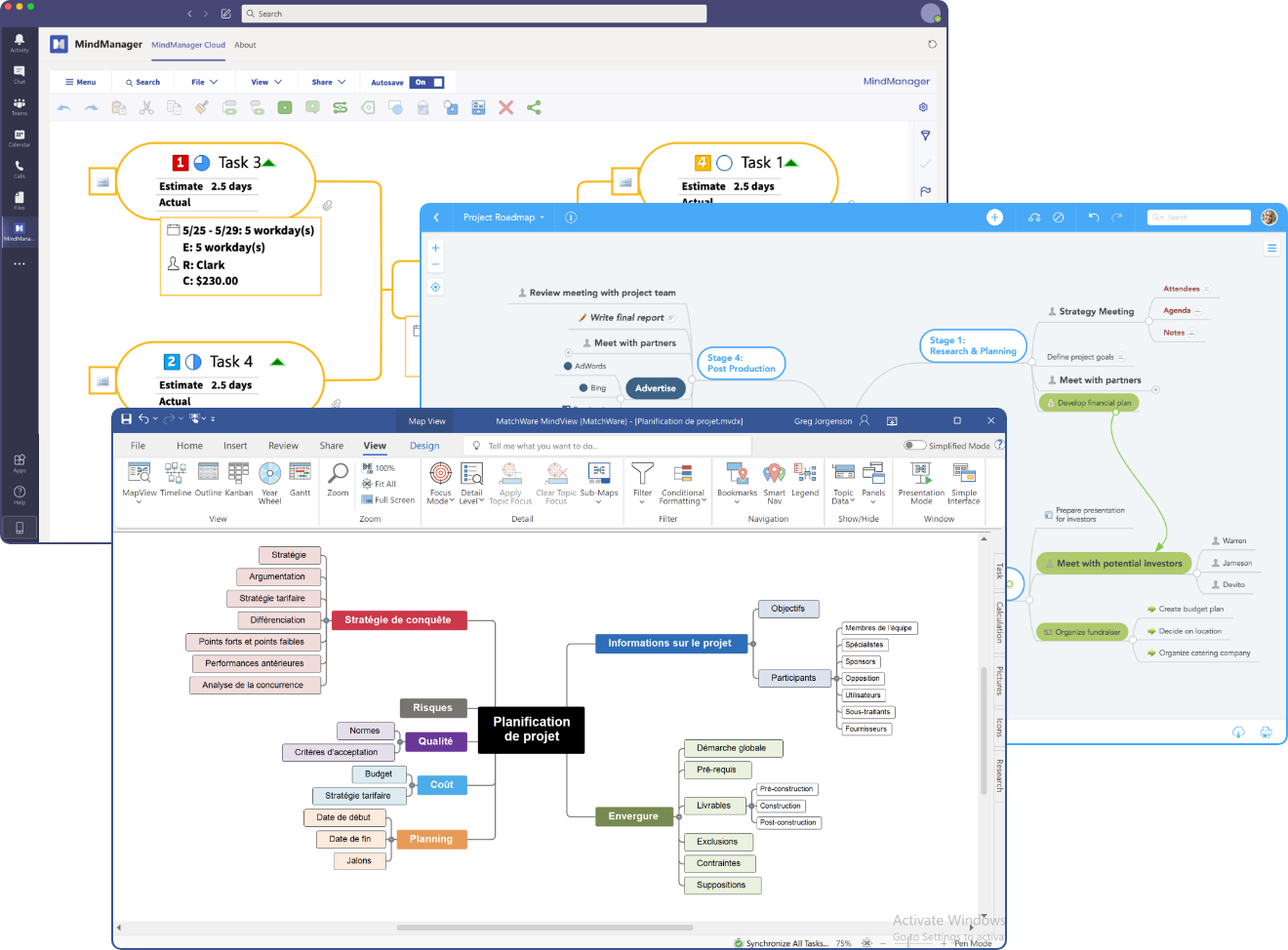Click the Zoom magnifier in MindView ribbon
The width and height of the screenshot is (1288, 950).
point(338,480)
